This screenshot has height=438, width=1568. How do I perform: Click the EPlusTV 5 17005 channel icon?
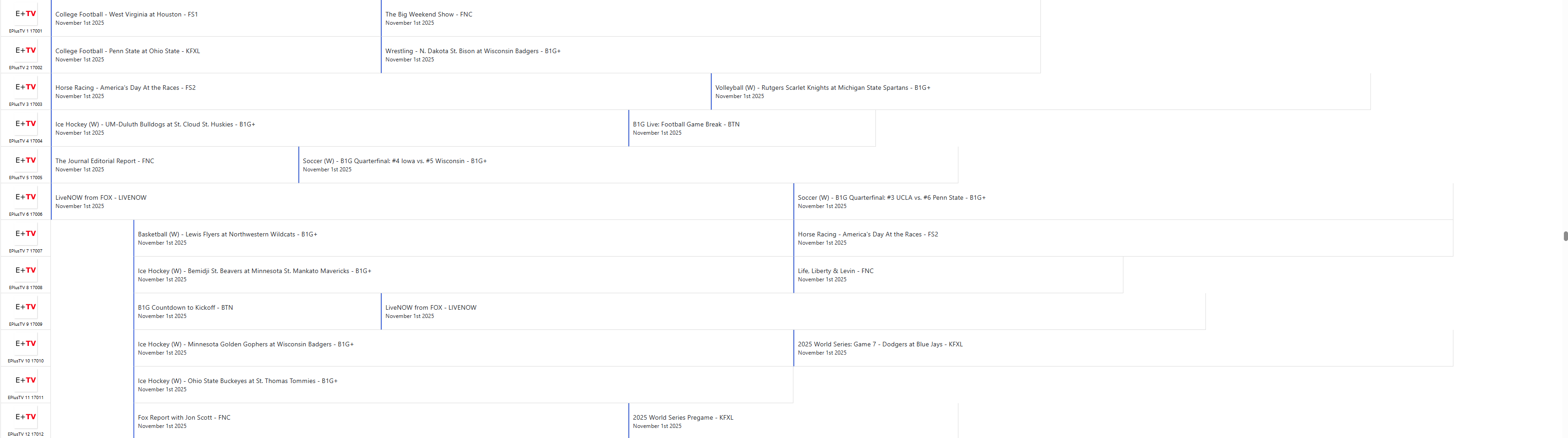(26, 161)
